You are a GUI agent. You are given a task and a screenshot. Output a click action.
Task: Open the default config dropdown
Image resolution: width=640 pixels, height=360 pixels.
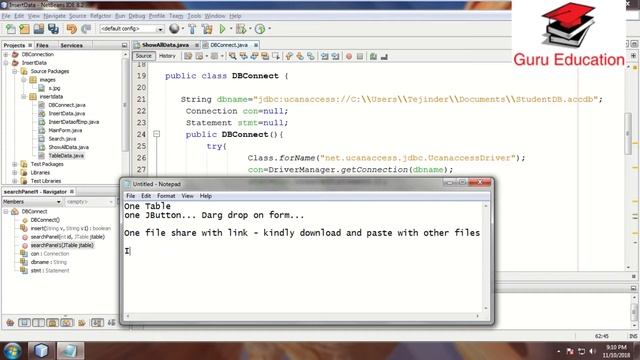coord(132,29)
